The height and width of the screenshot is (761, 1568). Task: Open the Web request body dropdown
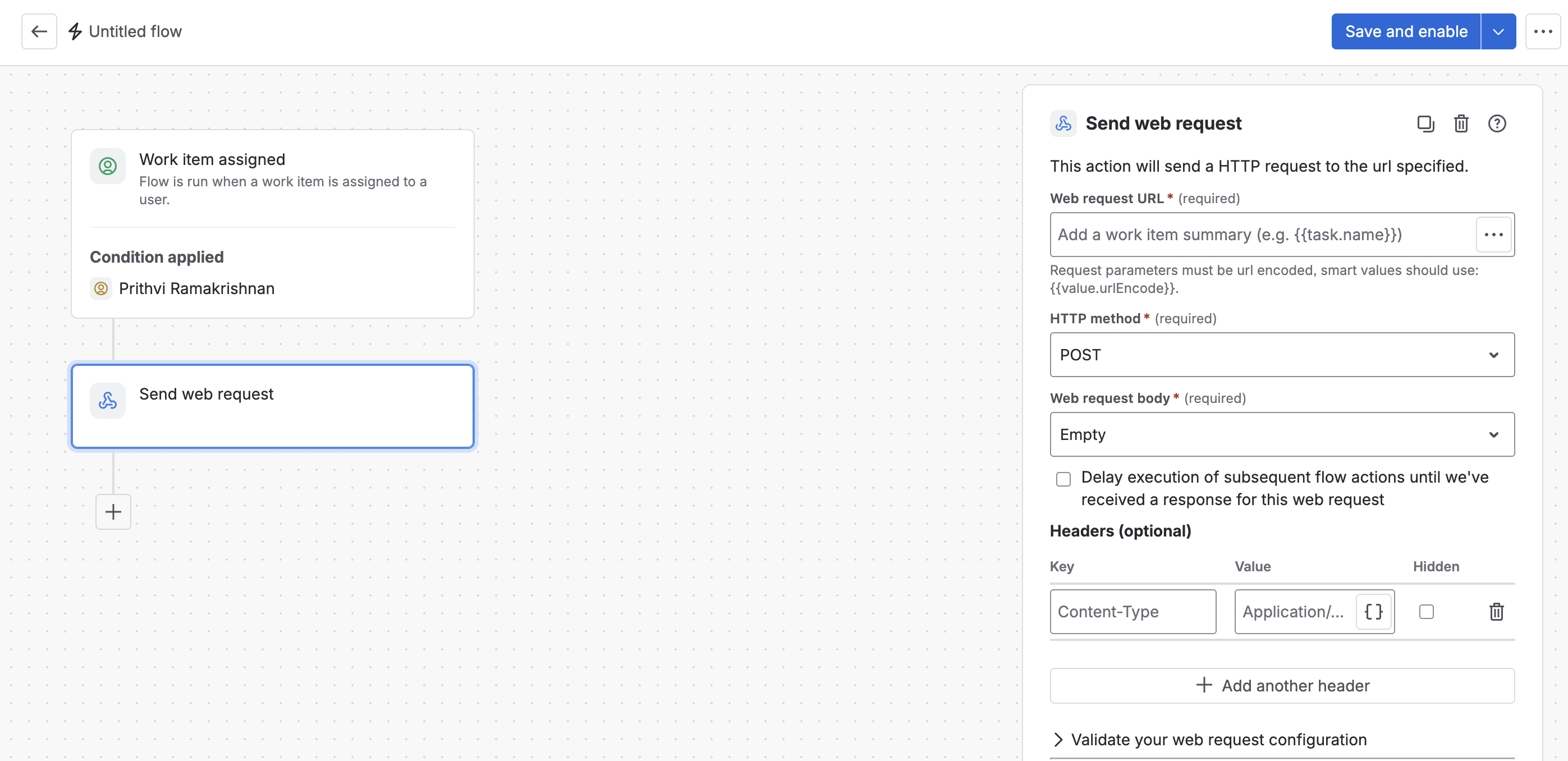[x=1282, y=434]
